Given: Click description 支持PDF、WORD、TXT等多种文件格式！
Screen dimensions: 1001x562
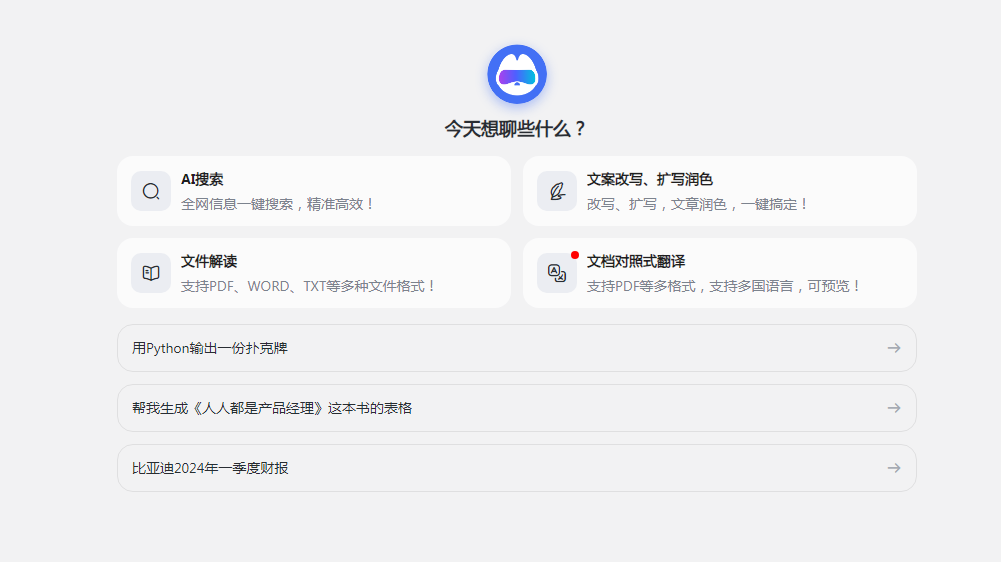Looking at the screenshot, I should [x=309, y=286].
